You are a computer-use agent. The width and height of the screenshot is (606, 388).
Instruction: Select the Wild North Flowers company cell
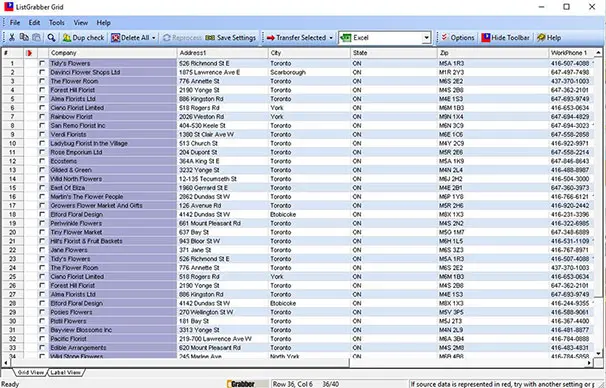click(x=112, y=179)
